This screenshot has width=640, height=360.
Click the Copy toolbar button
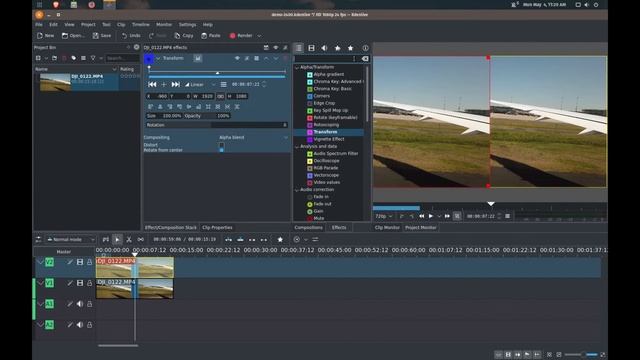pos(184,36)
